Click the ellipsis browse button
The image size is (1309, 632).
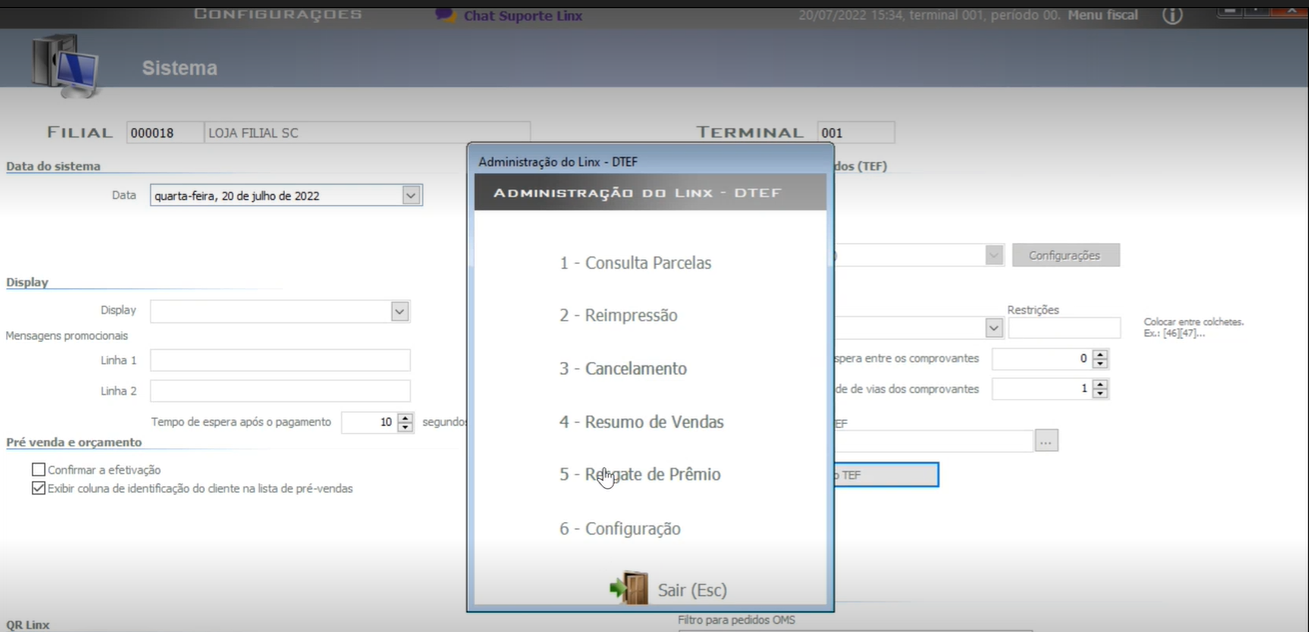click(x=1047, y=440)
